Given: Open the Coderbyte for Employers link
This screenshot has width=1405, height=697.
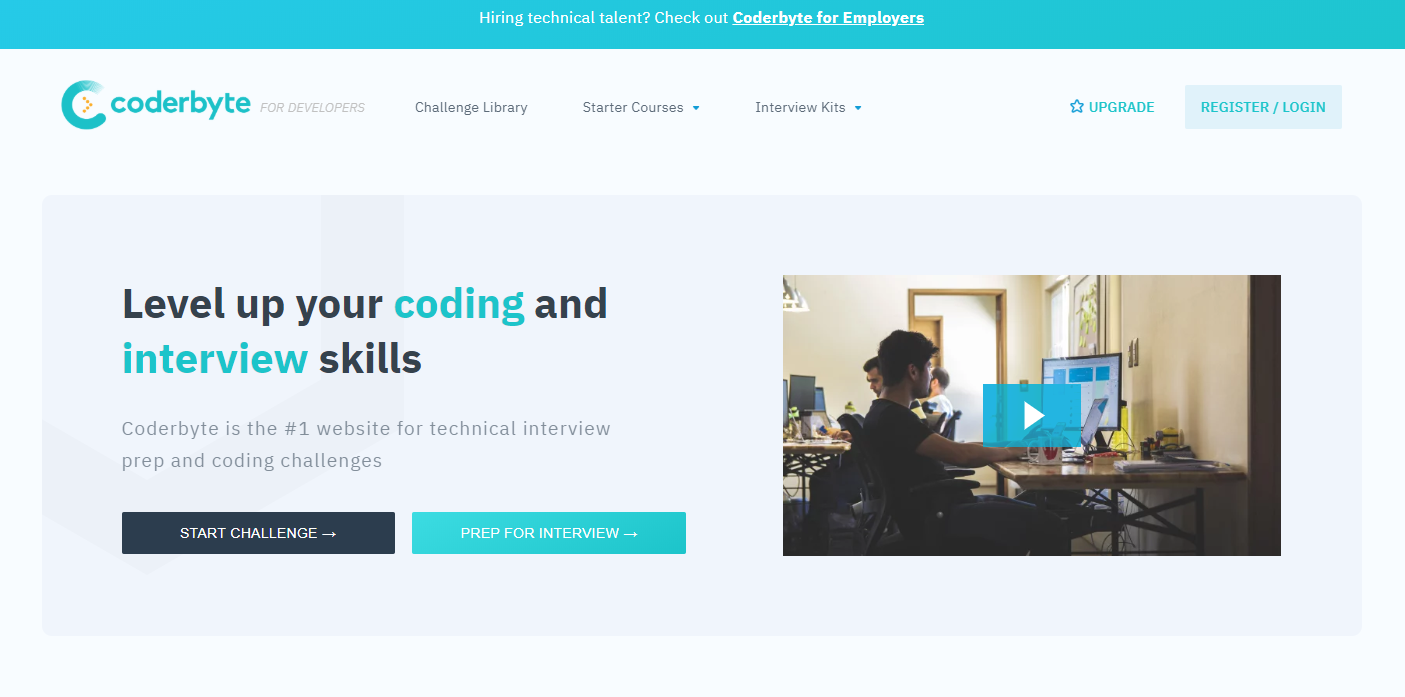Looking at the screenshot, I should pos(827,18).
